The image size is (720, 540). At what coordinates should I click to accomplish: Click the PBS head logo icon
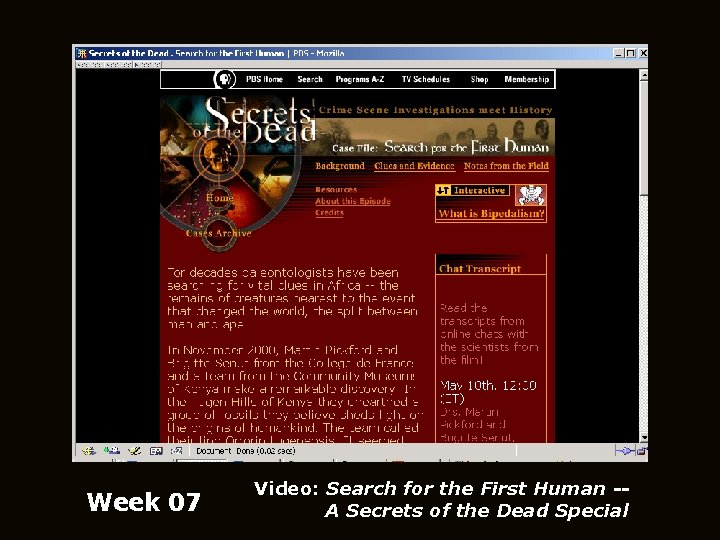[225, 79]
